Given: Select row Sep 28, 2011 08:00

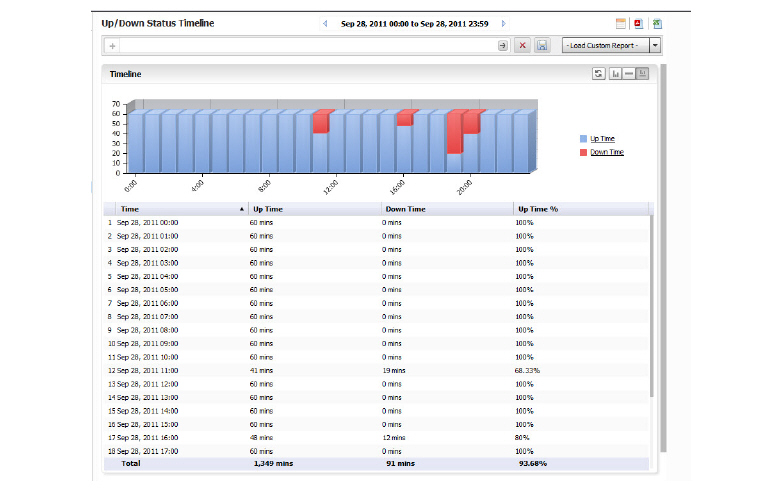Looking at the screenshot, I should click(x=377, y=330).
